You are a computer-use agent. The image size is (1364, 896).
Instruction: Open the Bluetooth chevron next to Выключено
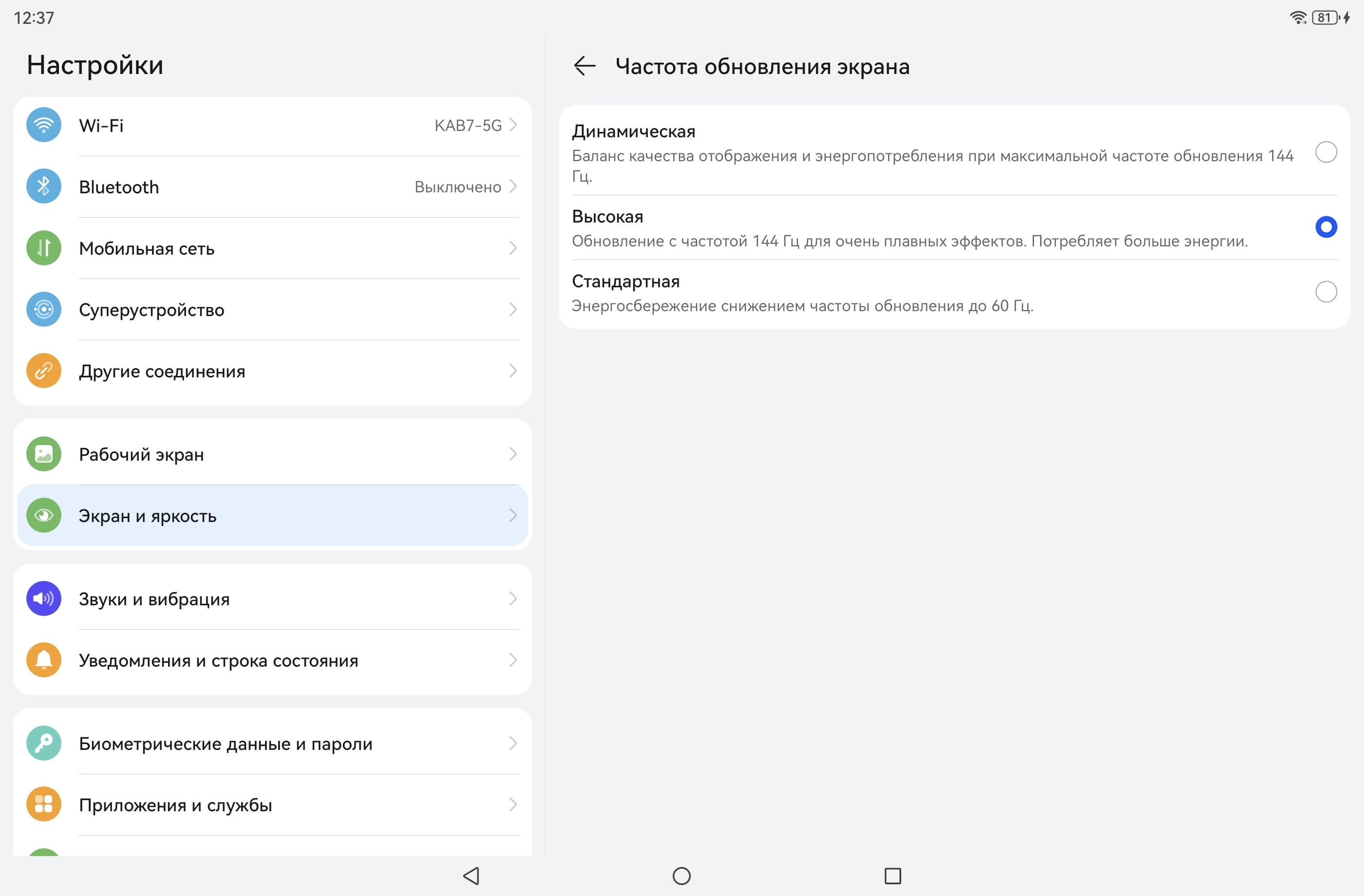pos(513,186)
